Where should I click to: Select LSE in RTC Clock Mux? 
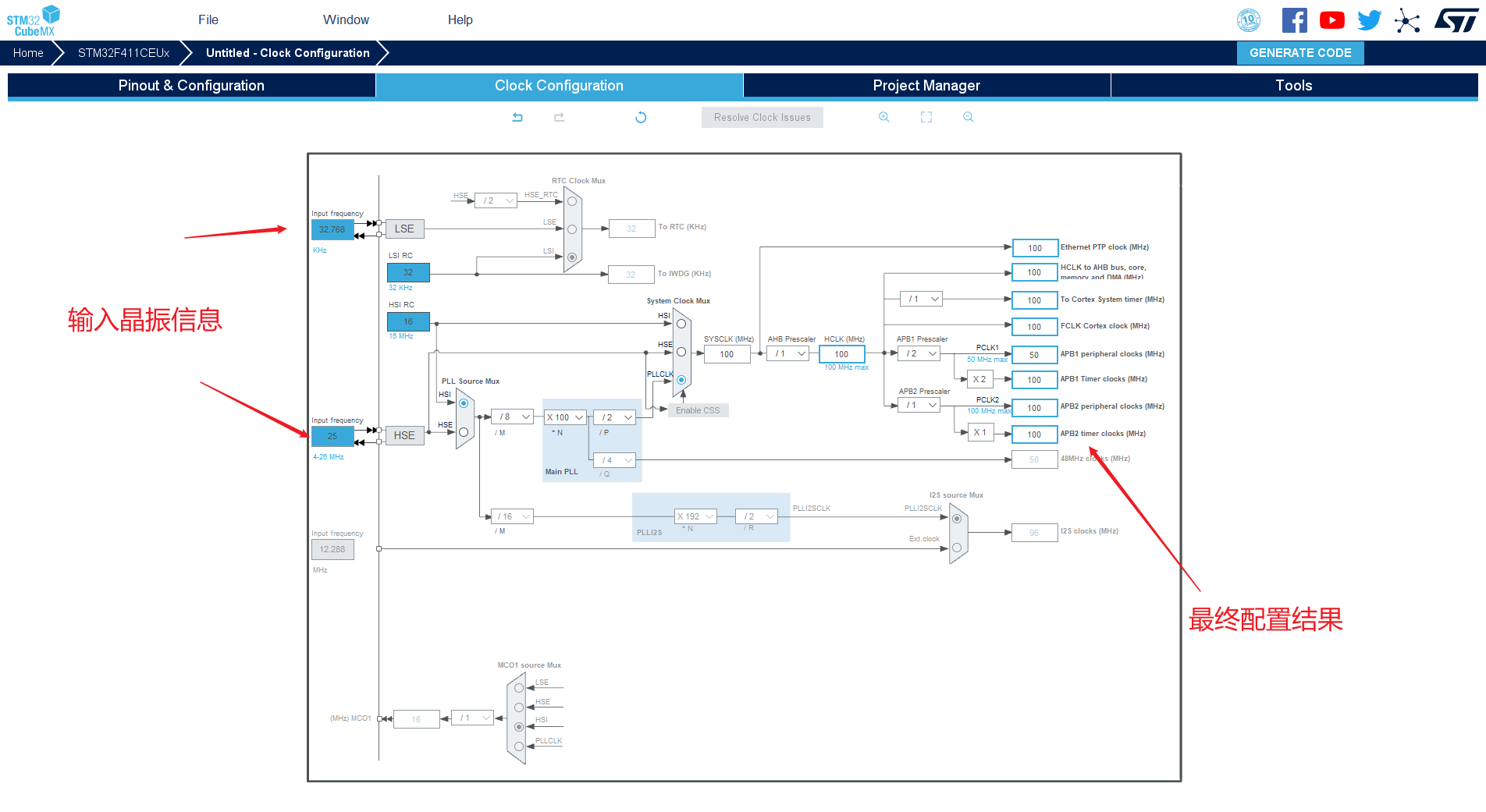(572, 229)
